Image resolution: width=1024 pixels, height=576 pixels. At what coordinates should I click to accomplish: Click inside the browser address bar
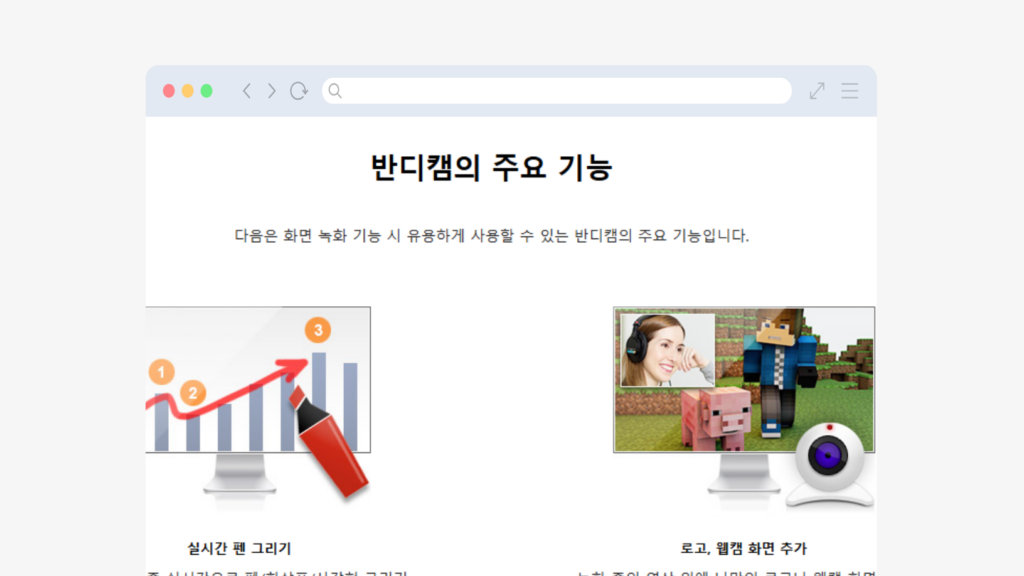[556, 90]
